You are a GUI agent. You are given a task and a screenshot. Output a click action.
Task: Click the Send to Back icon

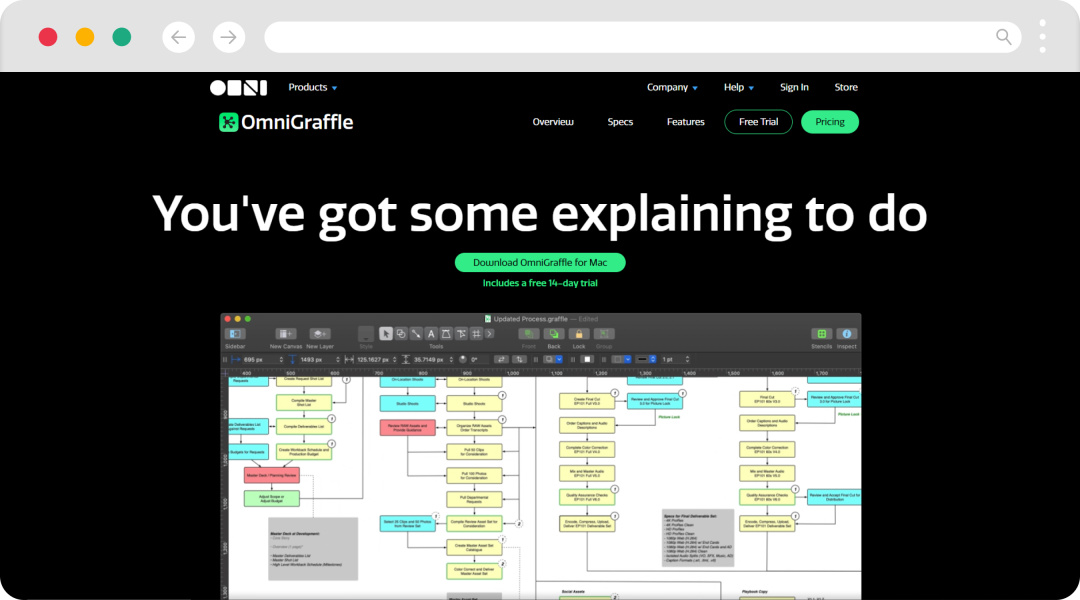pyautogui.click(x=554, y=334)
